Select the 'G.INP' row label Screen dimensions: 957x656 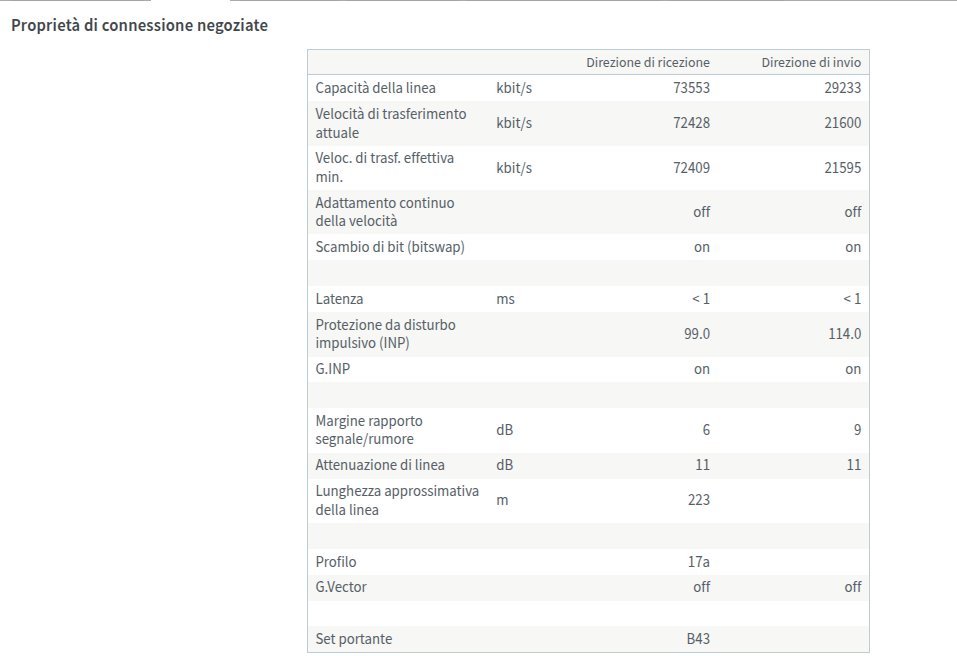tap(333, 369)
